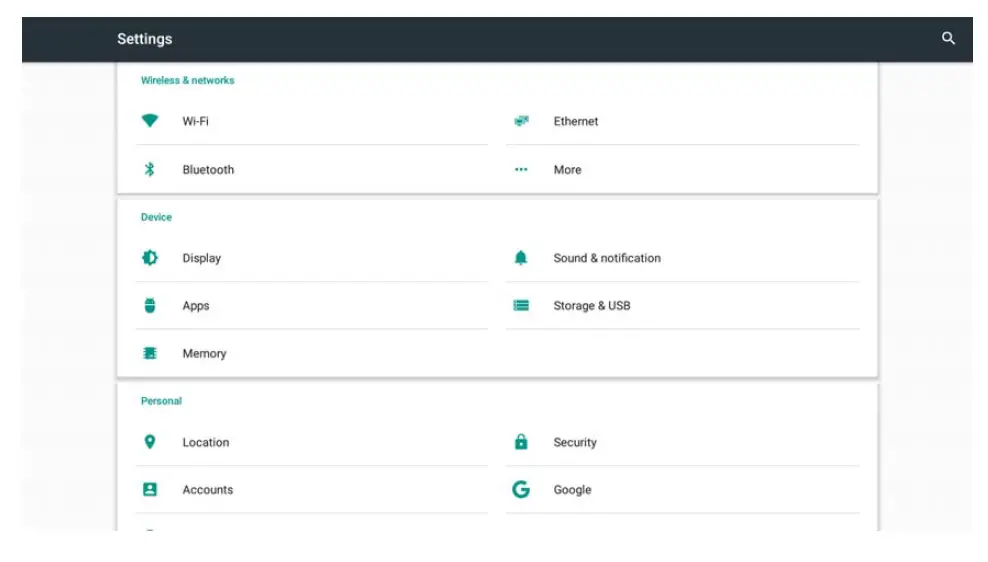Open Wi-Fi settings label
This screenshot has height=562, width=988.
click(x=195, y=121)
